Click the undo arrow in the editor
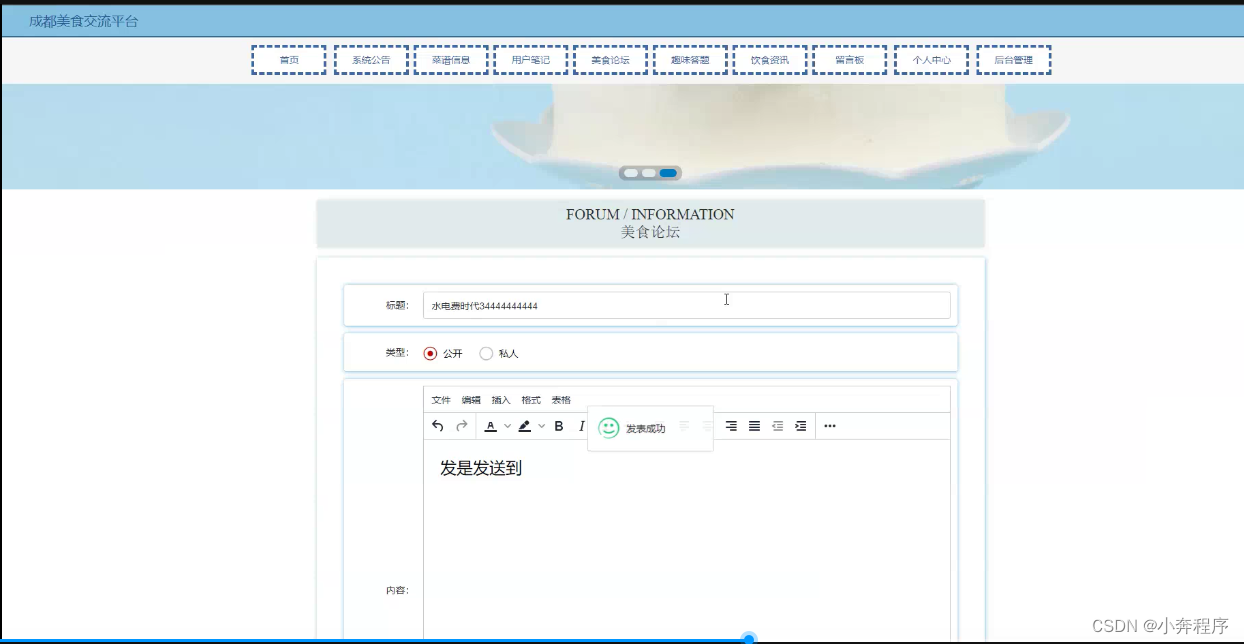 pos(437,426)
